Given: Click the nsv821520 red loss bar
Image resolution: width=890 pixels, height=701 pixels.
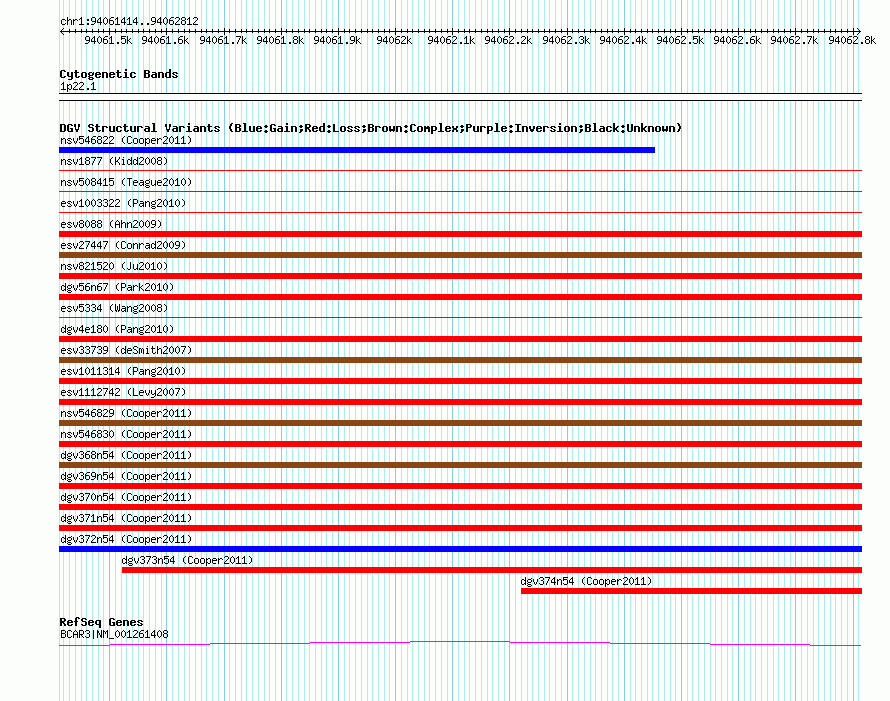Looking at the screenshot, I should click(x=460, y=276).
